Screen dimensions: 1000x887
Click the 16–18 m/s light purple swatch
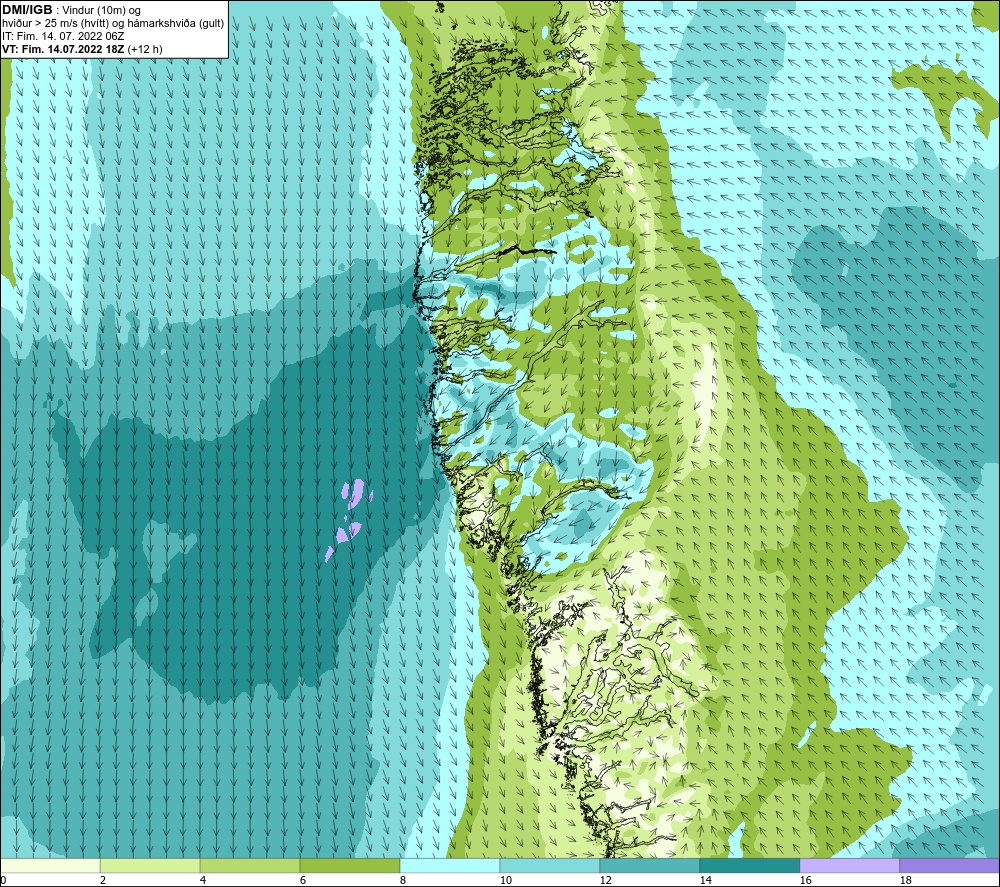(x=849, y=865)
